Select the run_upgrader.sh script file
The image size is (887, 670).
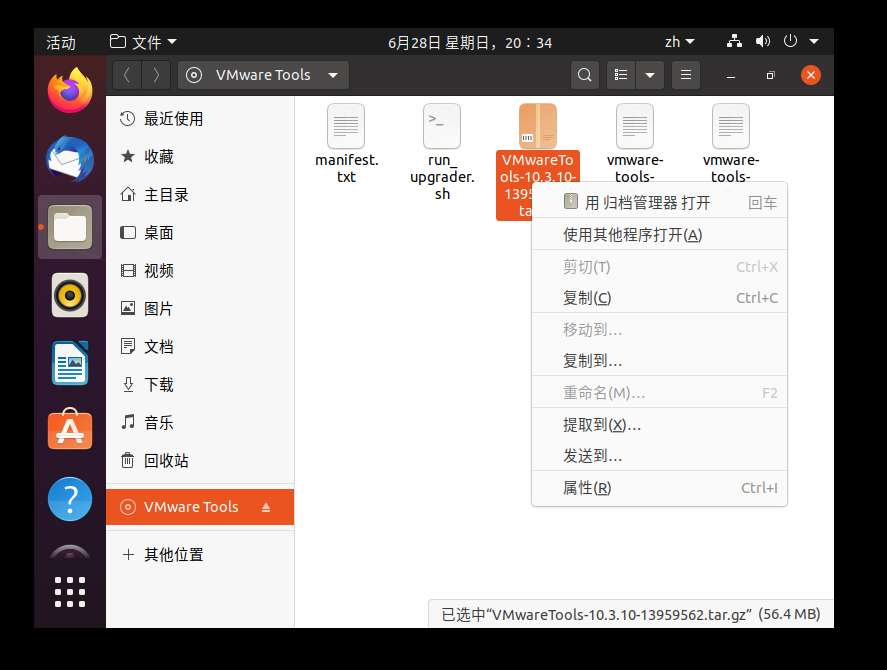[442, 126]
